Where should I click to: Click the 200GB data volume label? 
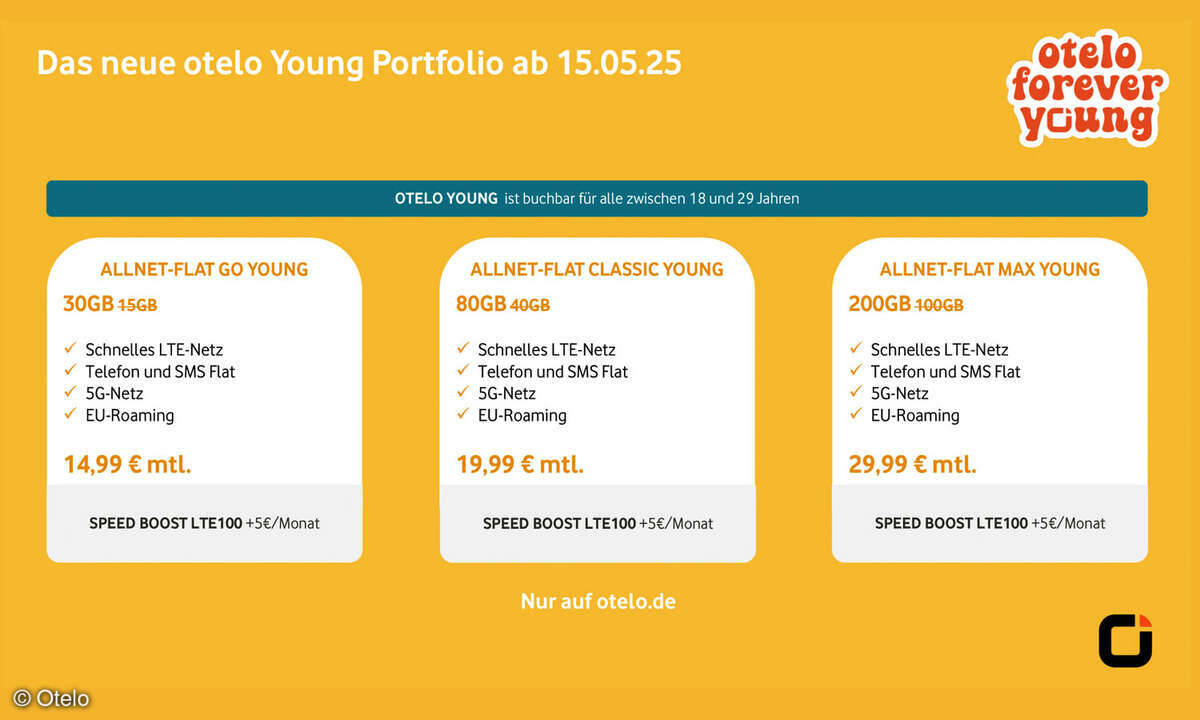pyautogui.click(x=879, y=304)
